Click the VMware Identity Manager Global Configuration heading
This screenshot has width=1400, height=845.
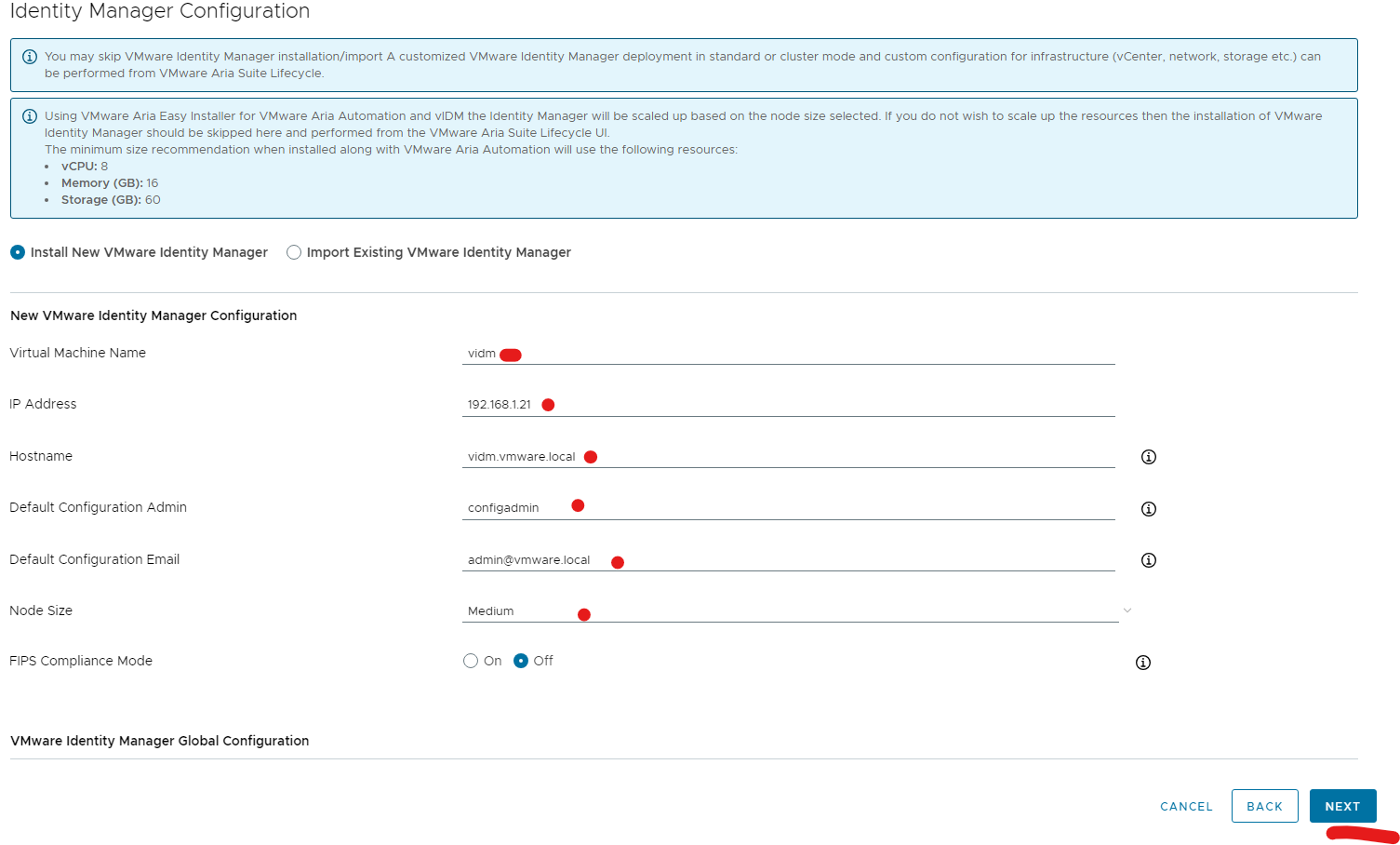[x=159, y=741]
